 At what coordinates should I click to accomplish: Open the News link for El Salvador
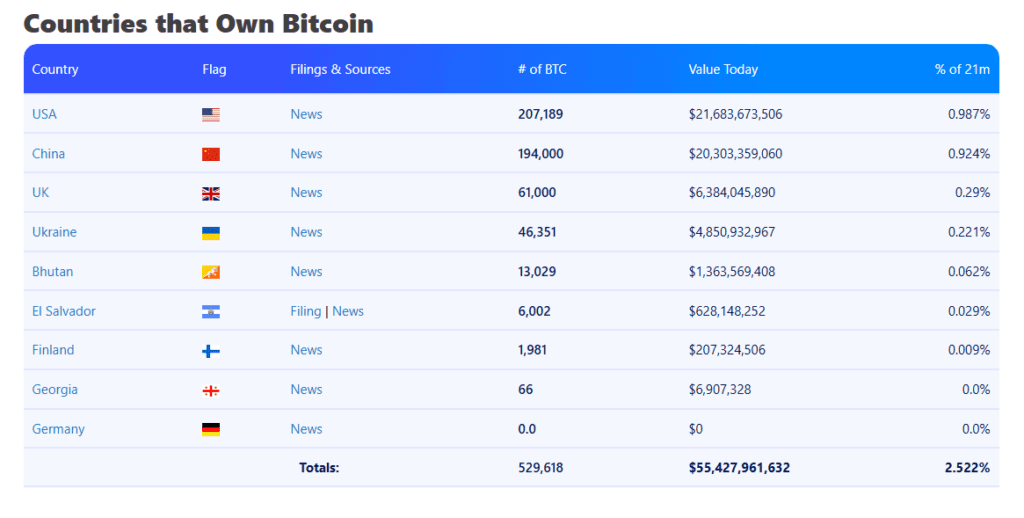pyautogui.click(x=348, y=311)
